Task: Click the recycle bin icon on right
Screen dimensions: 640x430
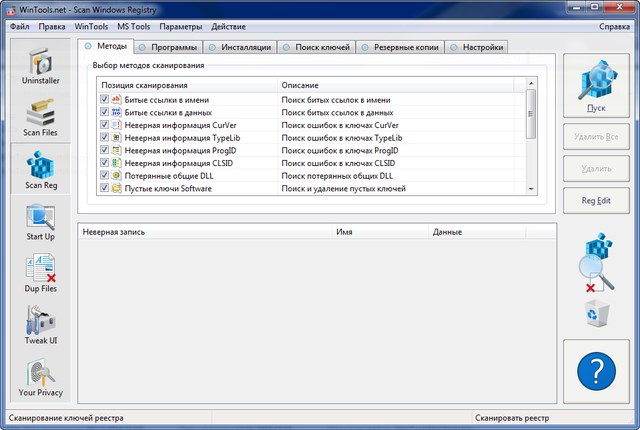Action: [597, 314]
